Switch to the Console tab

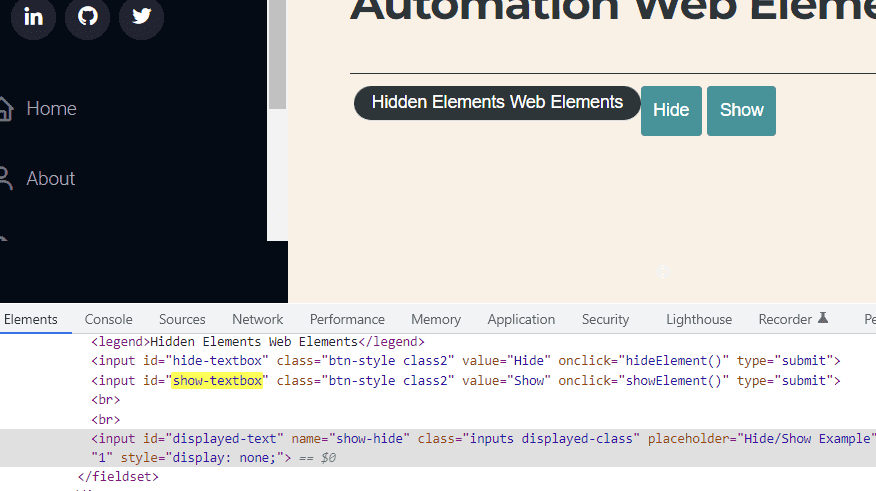(108, 319)
